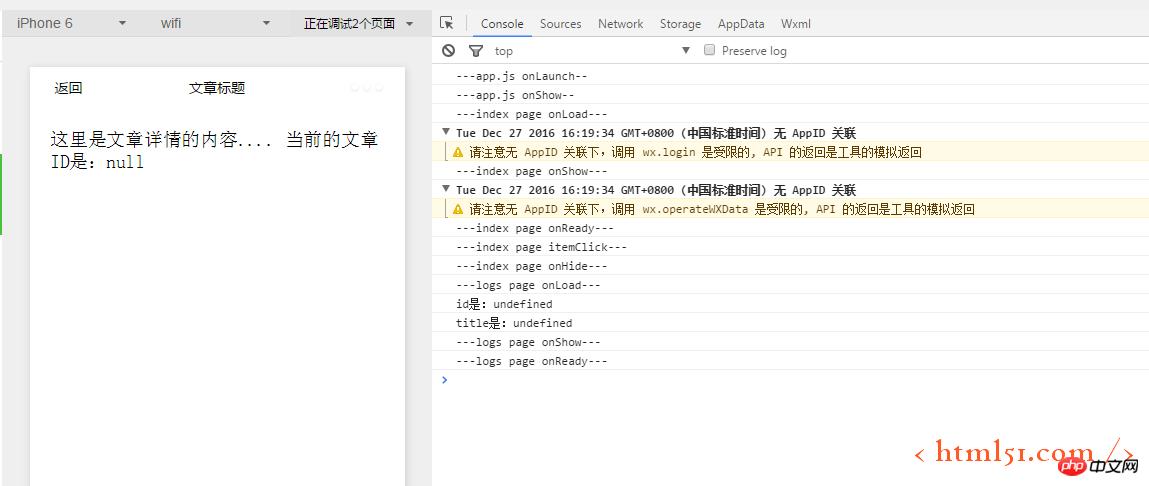Open the 正在调试2个页面 dropdown
1149x486 pixels.
[358, 23]
